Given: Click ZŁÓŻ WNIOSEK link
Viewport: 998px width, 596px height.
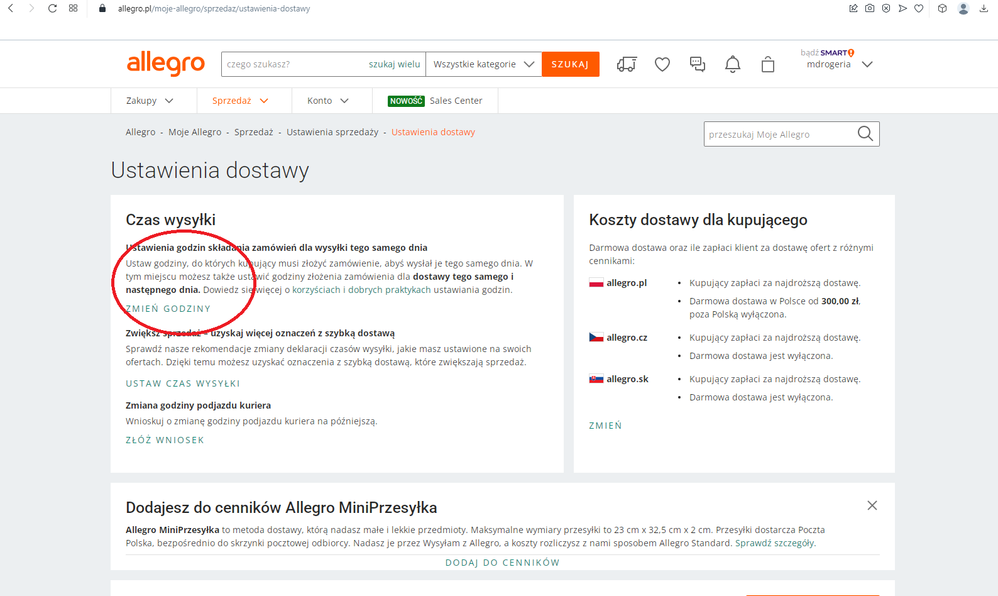Looking at the screenshot, I should coord(165,440).
